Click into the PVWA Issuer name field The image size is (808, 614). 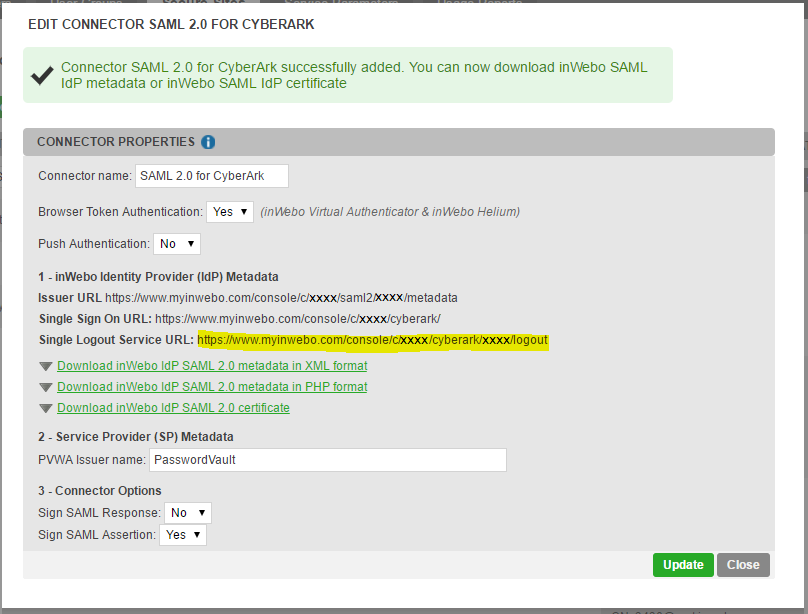point(327,460)
